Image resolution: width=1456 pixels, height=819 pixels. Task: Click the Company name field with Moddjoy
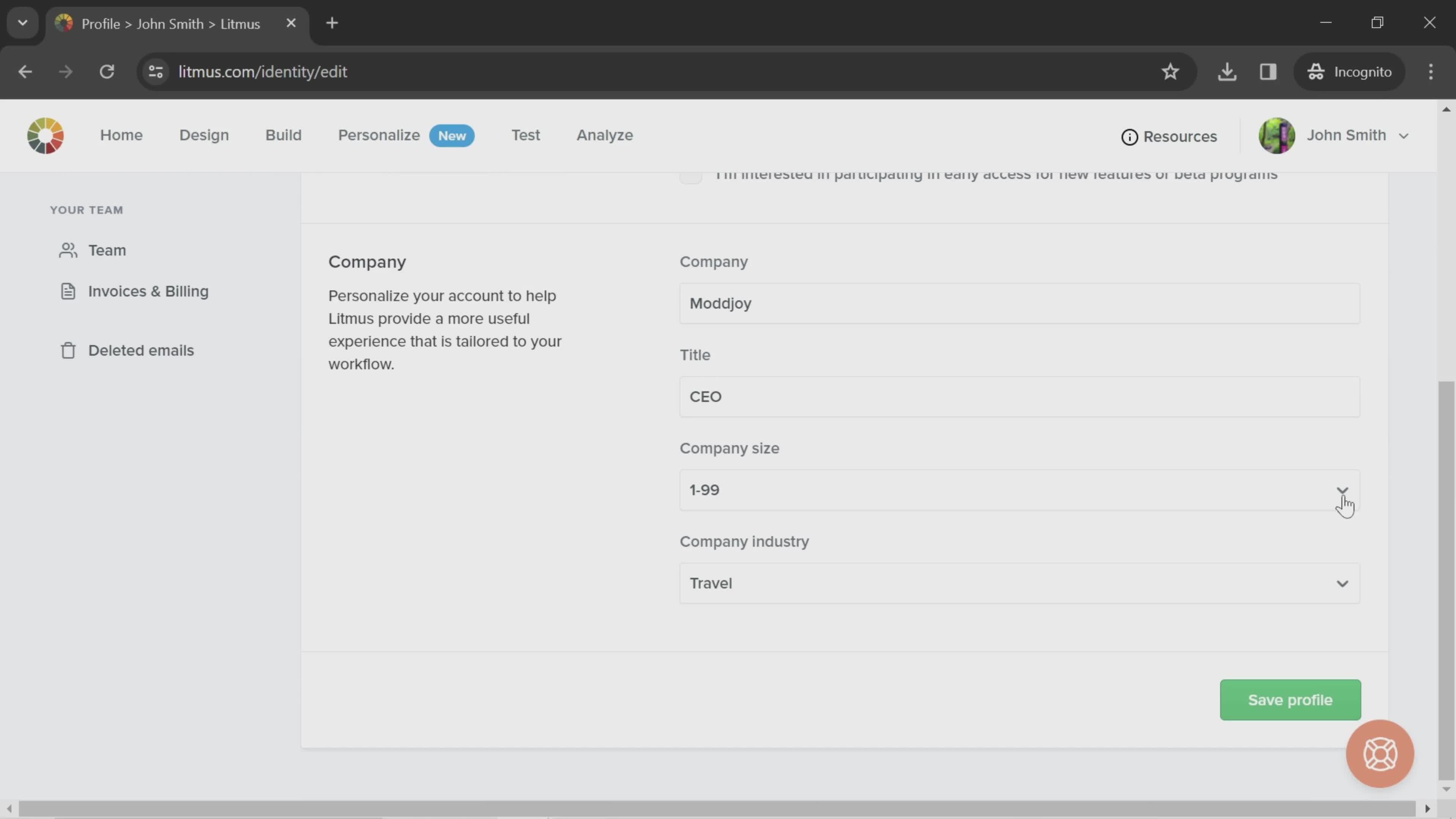coord(1019,303)
